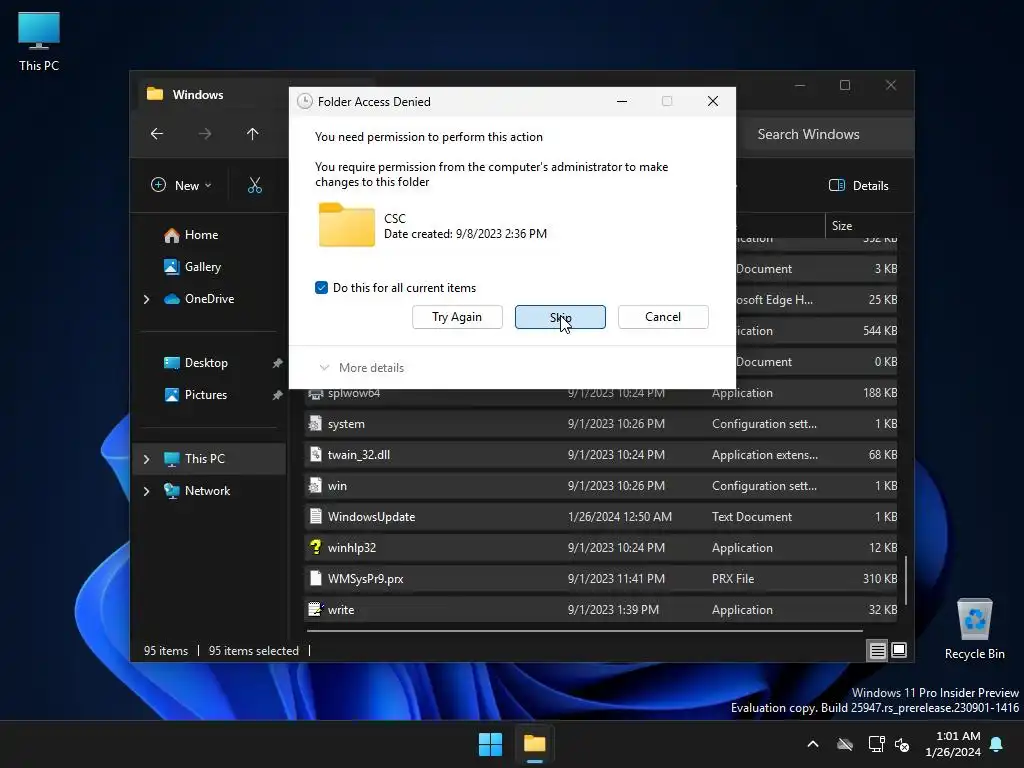Select OneDrive in the sidebar
Image resolution: width=1024 pixels, height=768 pixels.
(209, 299)
